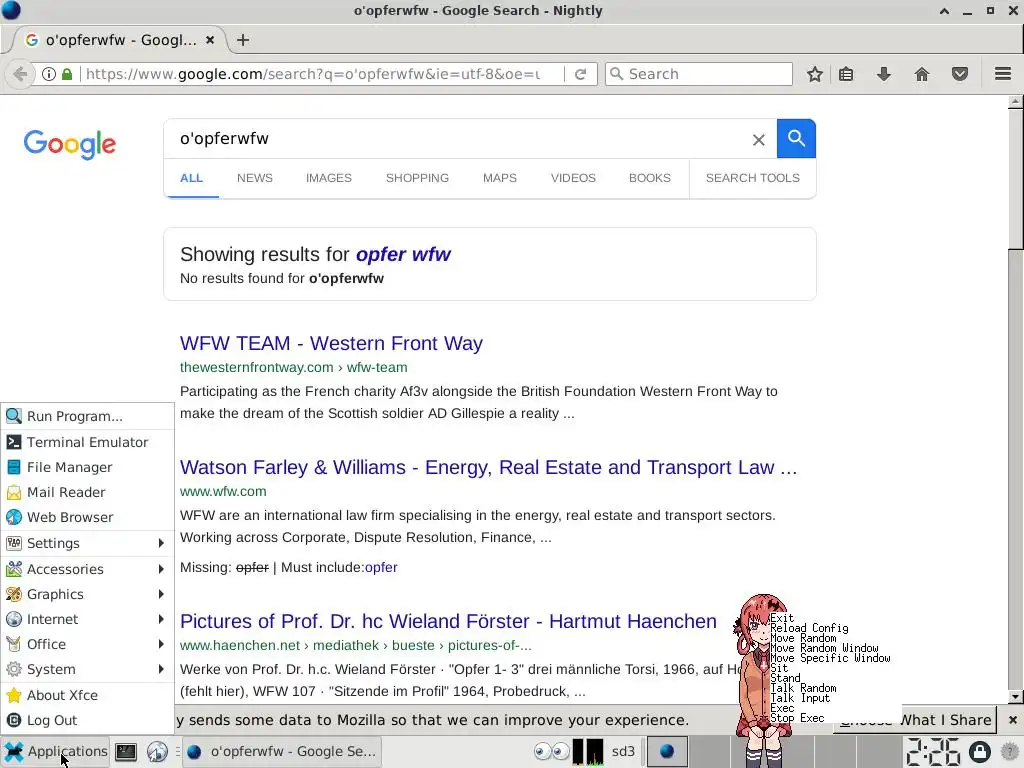This screenshot has height=768, width=1024.
Task: Launch web browser from panel globe icon
Action: (157, 752)
